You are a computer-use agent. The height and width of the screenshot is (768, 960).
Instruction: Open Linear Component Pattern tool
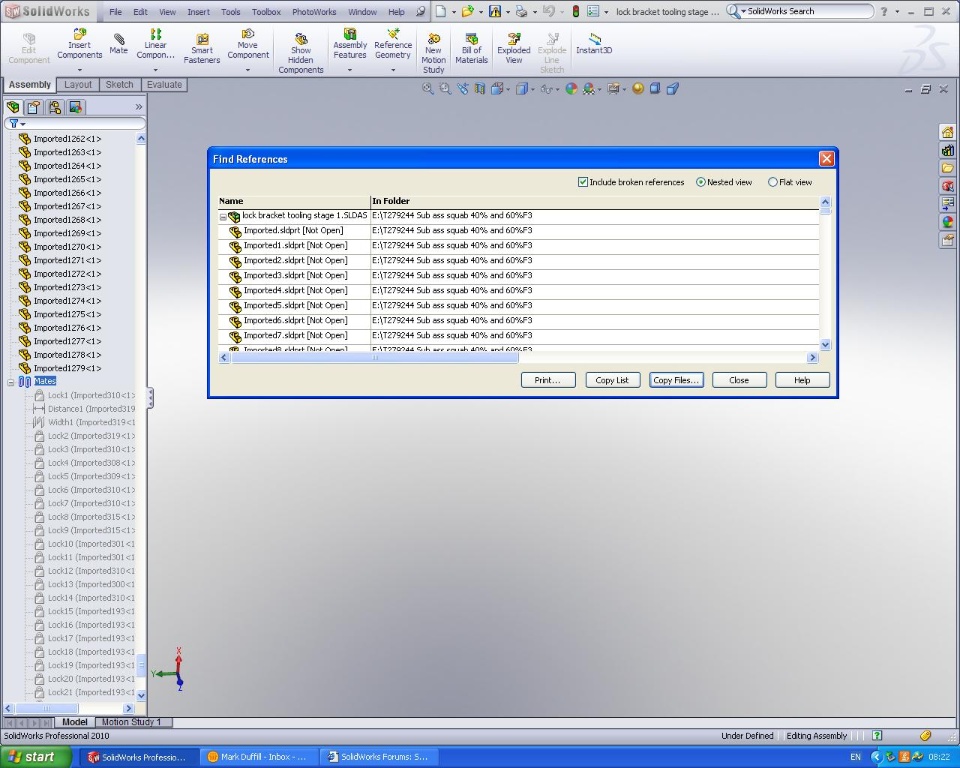(x=156, y=43)
